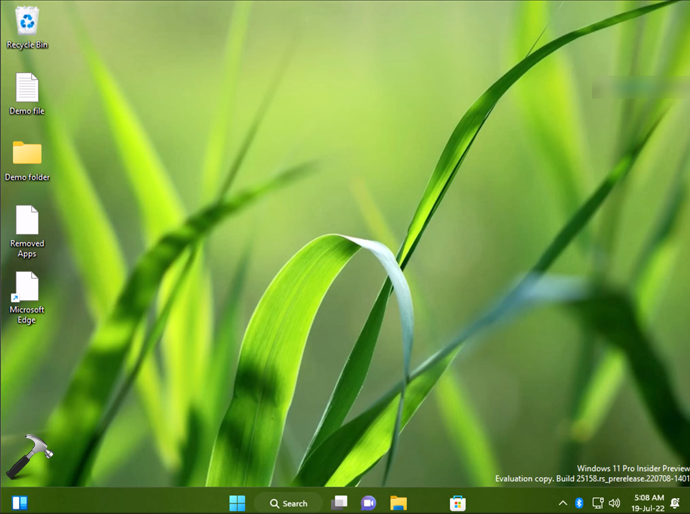690x514 pixels.
Task: Open the Windows Start menu
Action: tap(237, 503)
